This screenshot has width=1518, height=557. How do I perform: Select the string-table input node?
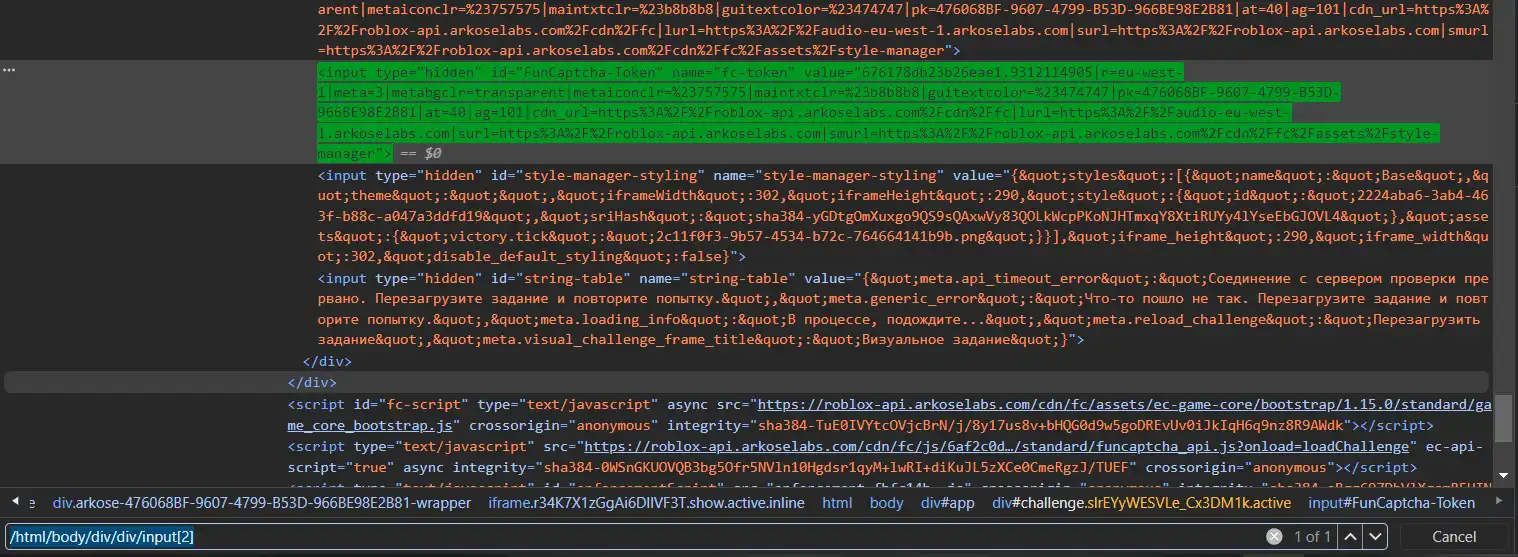coord(902,308)
